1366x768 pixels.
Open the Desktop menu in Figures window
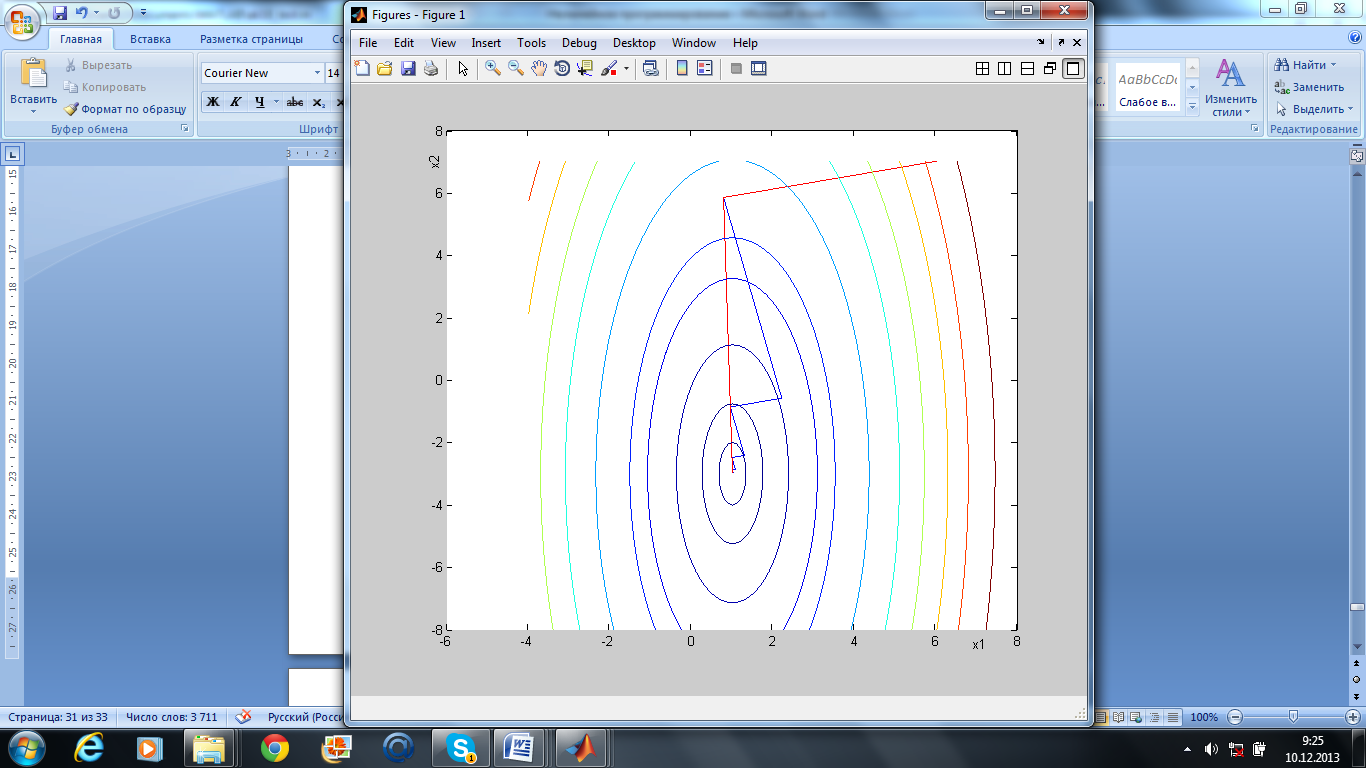point(634,43)
